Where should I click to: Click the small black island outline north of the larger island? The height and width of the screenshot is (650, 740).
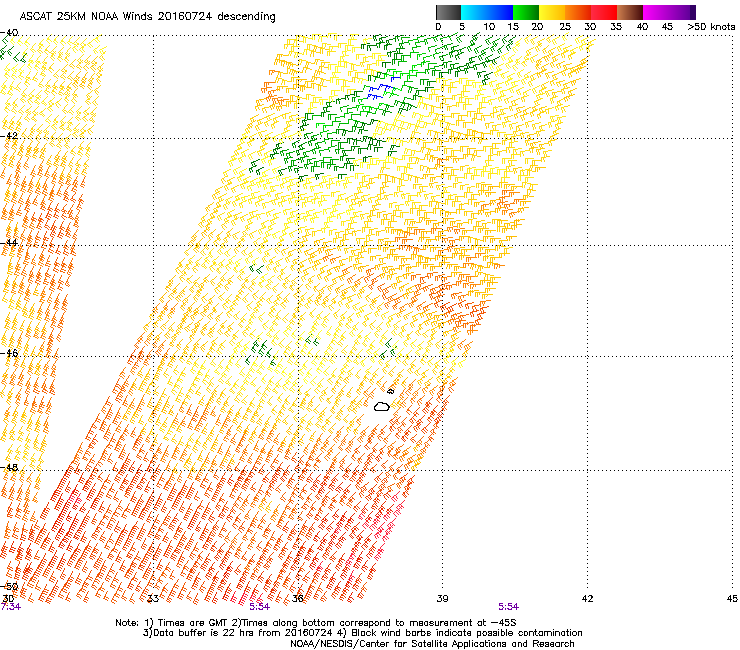(391, 391)
